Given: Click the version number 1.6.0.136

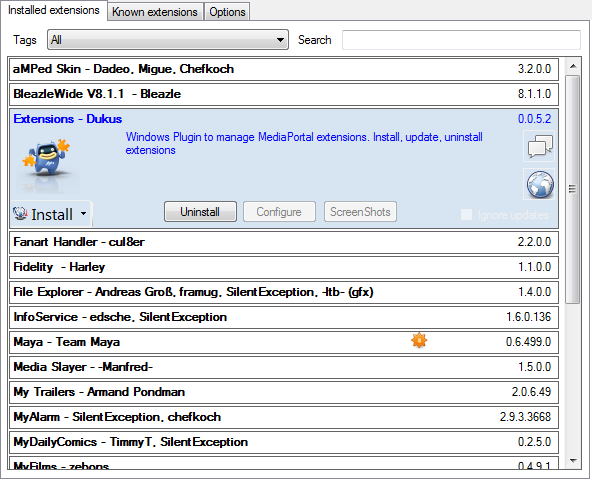Looking at the screenshot, I should 528,317.
